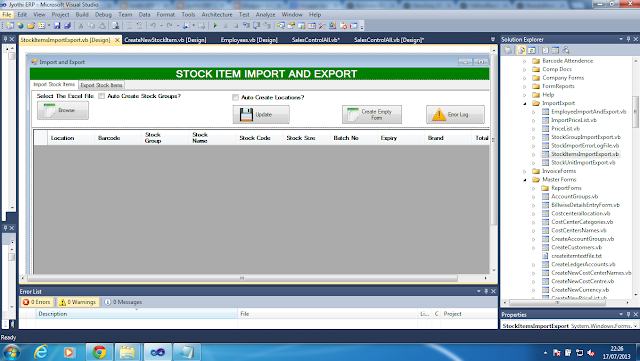Open the Architecture menu
Image resolution: width=640 pixels, height=361 pixels.
pos(217,14)
